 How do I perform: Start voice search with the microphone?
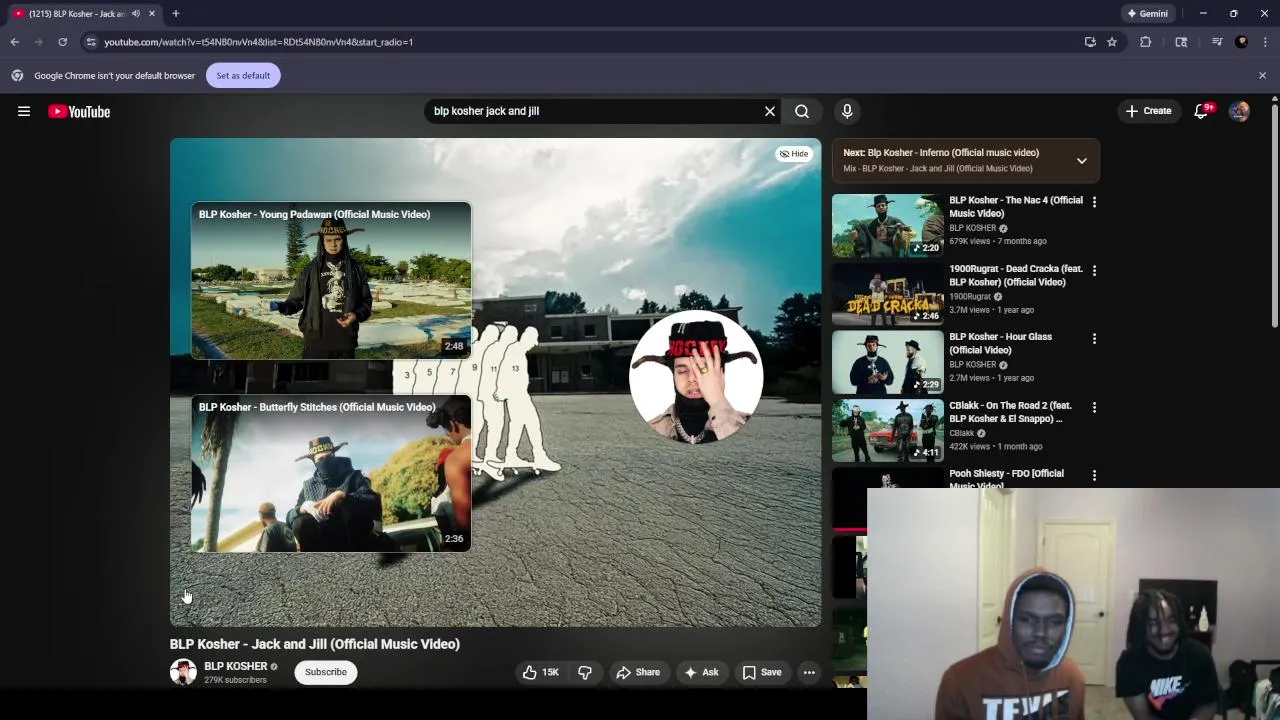[847, 111]
